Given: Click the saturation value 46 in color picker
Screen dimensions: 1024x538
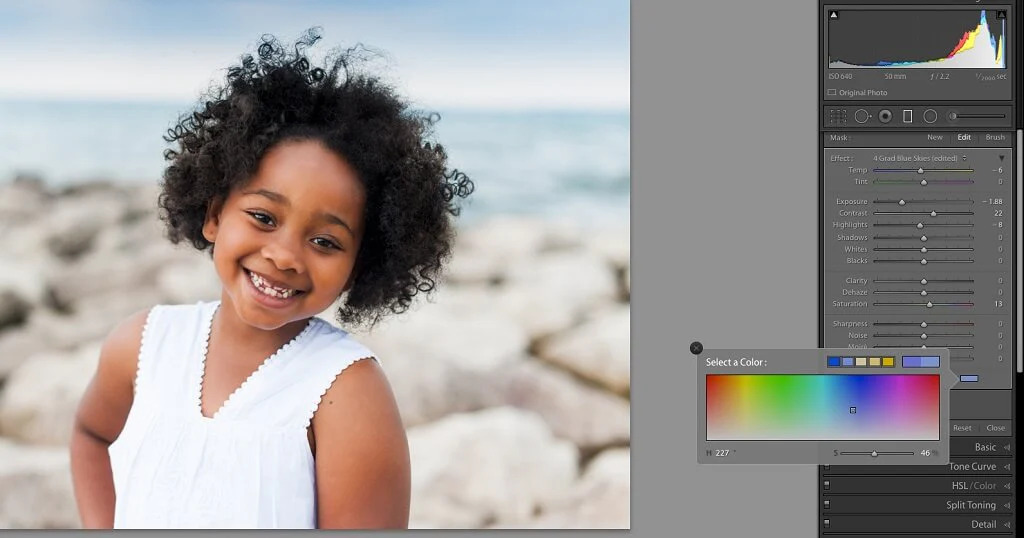Looking at the screenshot, I should (x=925, y=453).
